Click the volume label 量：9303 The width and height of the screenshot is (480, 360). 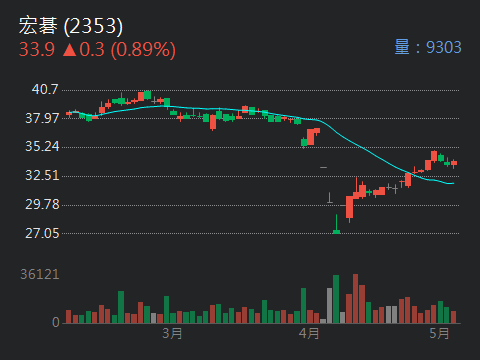click(428, 47)
